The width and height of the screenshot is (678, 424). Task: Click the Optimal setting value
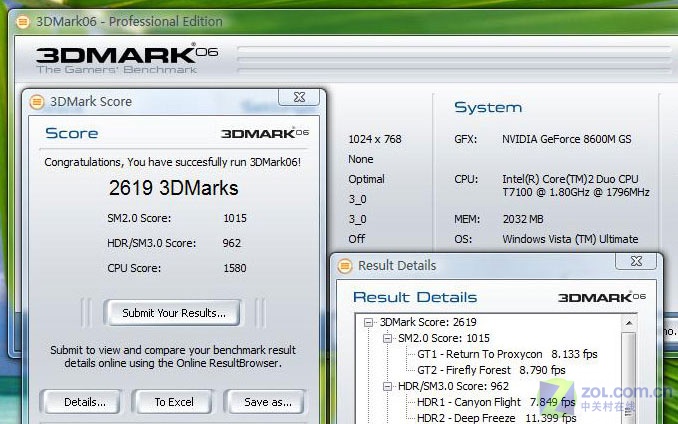point(366,179)
